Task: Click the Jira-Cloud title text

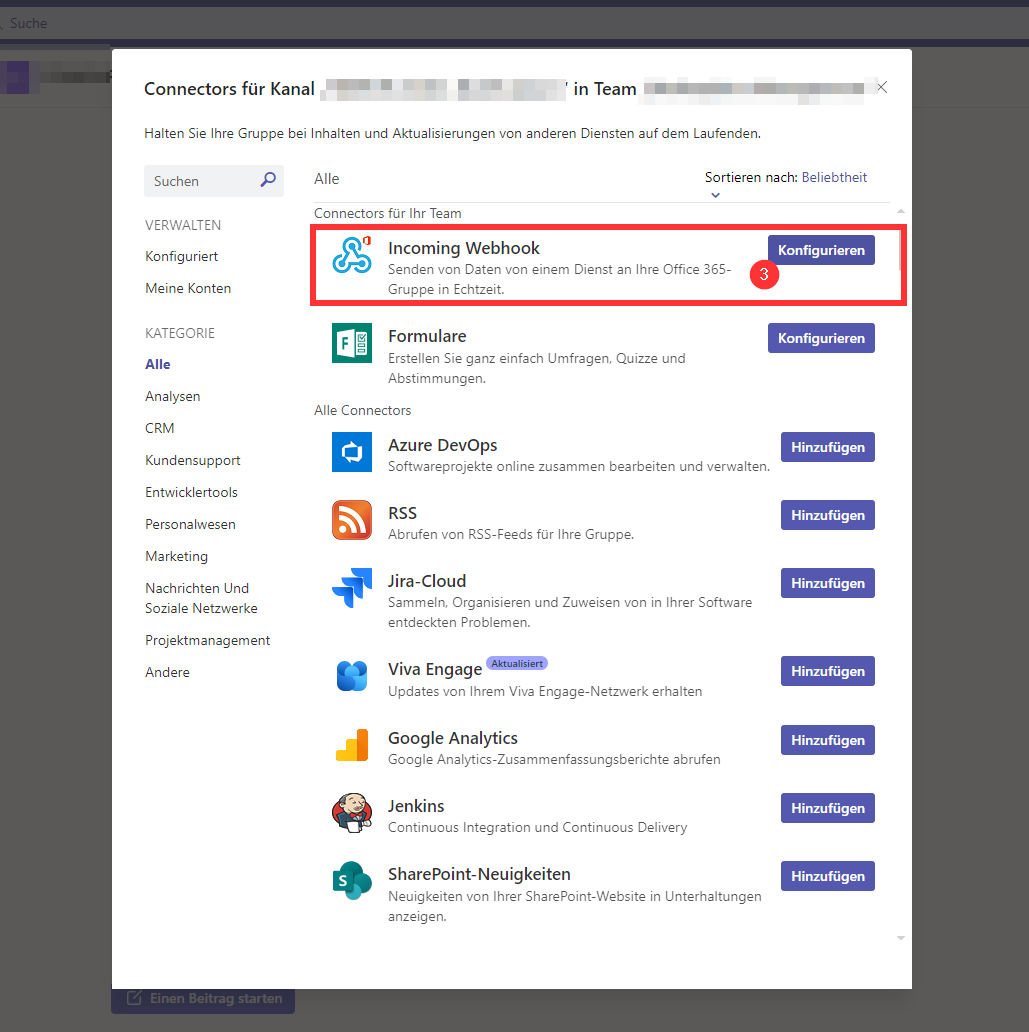Action: 427,581
